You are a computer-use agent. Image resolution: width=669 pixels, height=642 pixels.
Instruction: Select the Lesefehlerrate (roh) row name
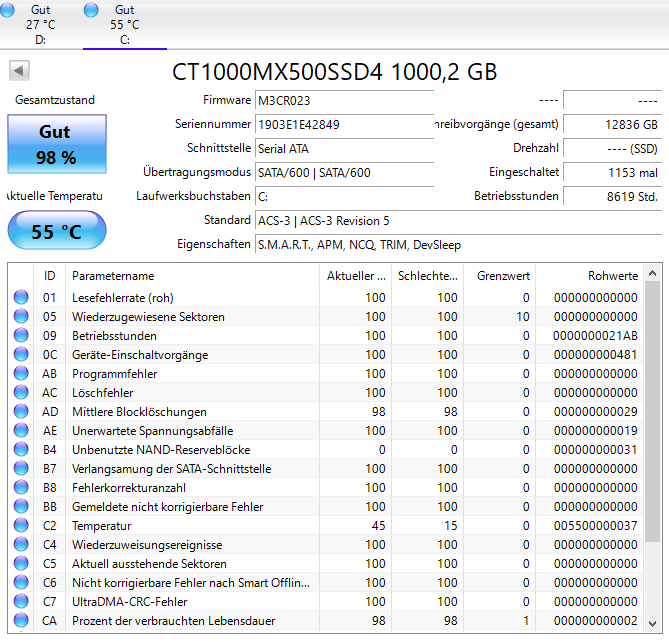coord(123,298)
